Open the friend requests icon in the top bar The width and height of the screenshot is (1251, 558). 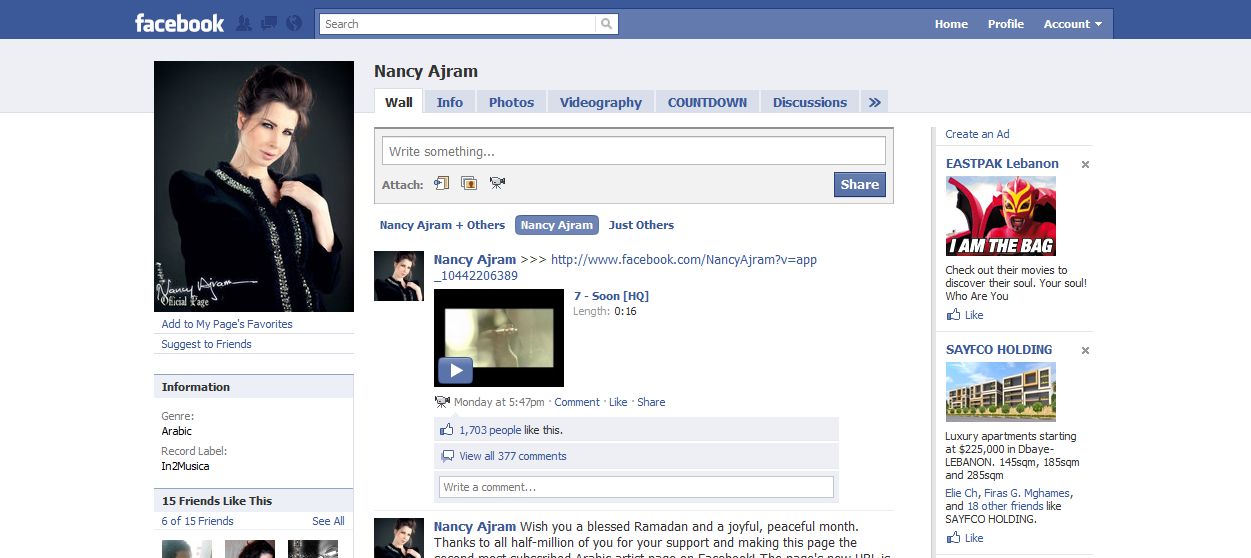point(244,23)
